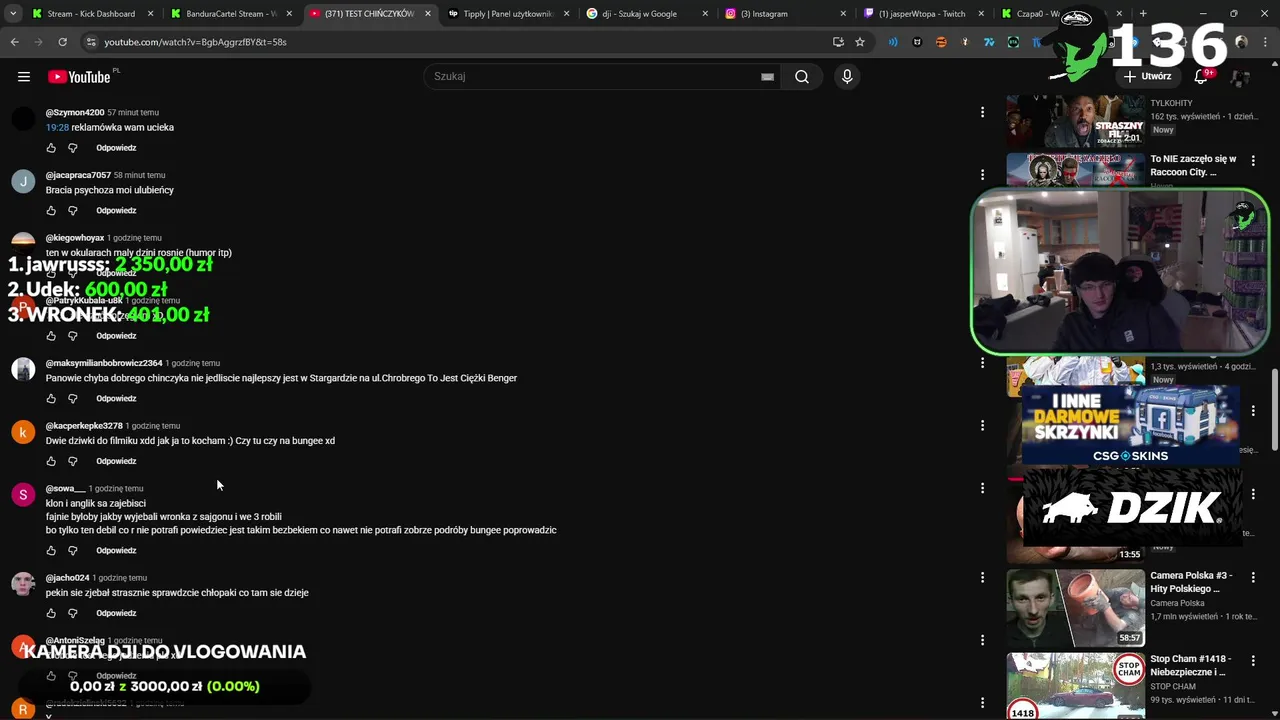
Task: Like the comment by @jacho024
Action: pyautogui.click(x=51, y=613)
